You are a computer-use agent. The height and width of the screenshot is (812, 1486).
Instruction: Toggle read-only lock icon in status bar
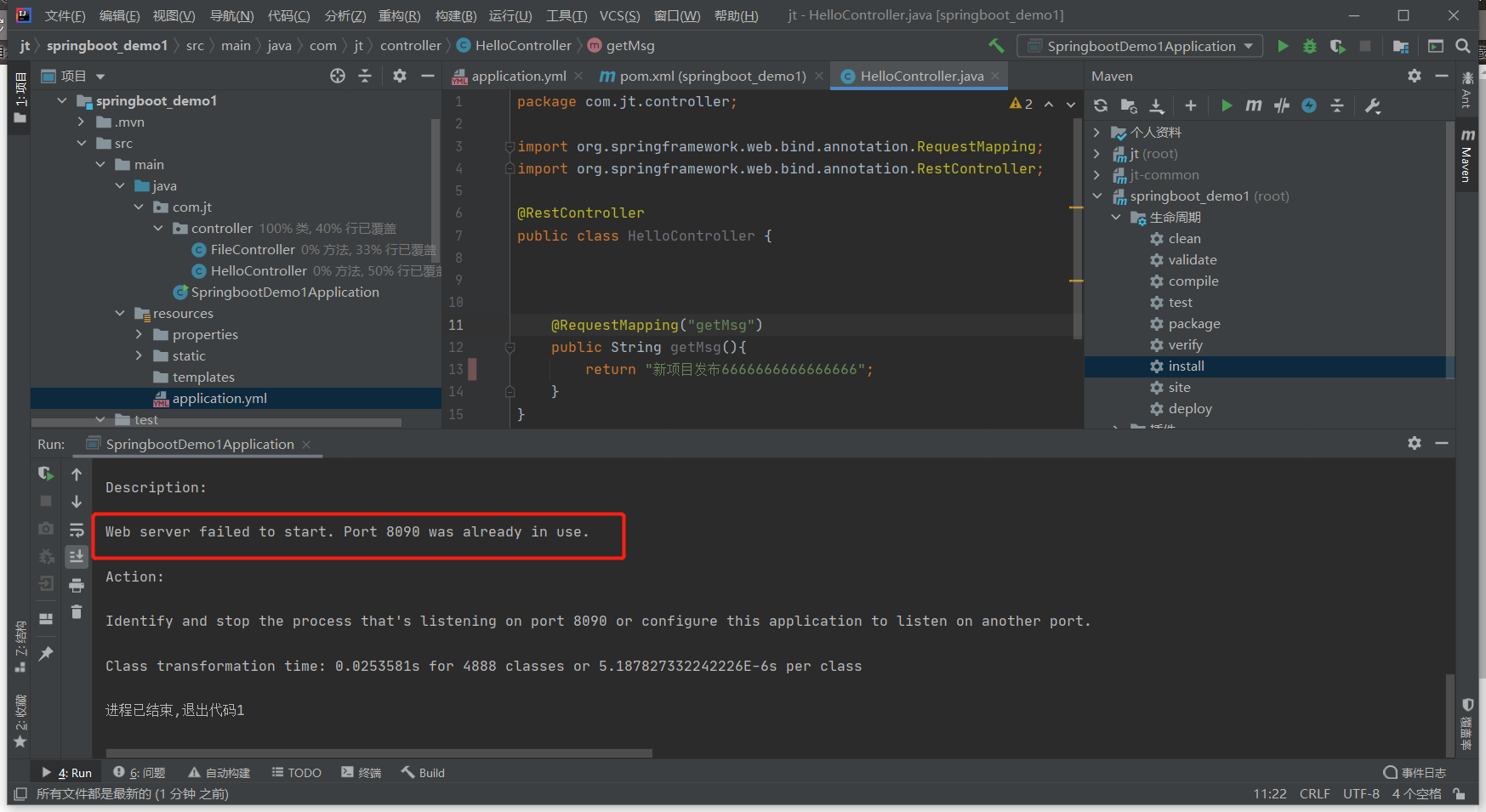pyautogui.click(x=1460, y=794)
